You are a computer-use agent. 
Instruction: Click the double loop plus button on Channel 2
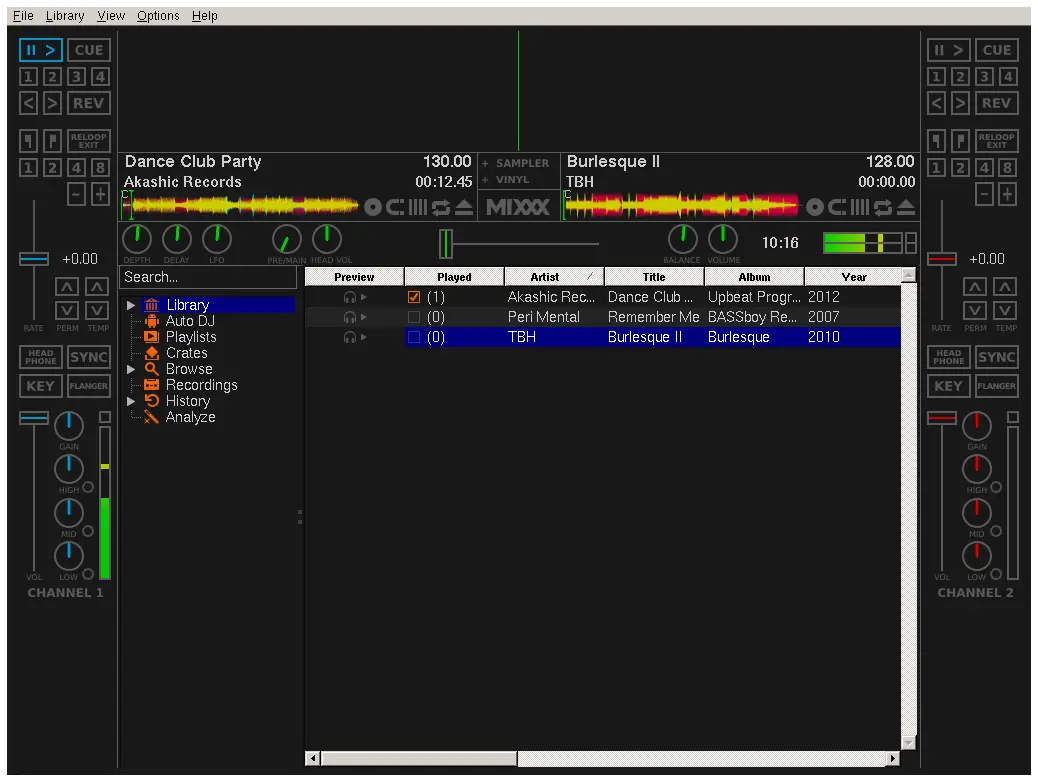pyautogui.click(x=1008, y=195)
